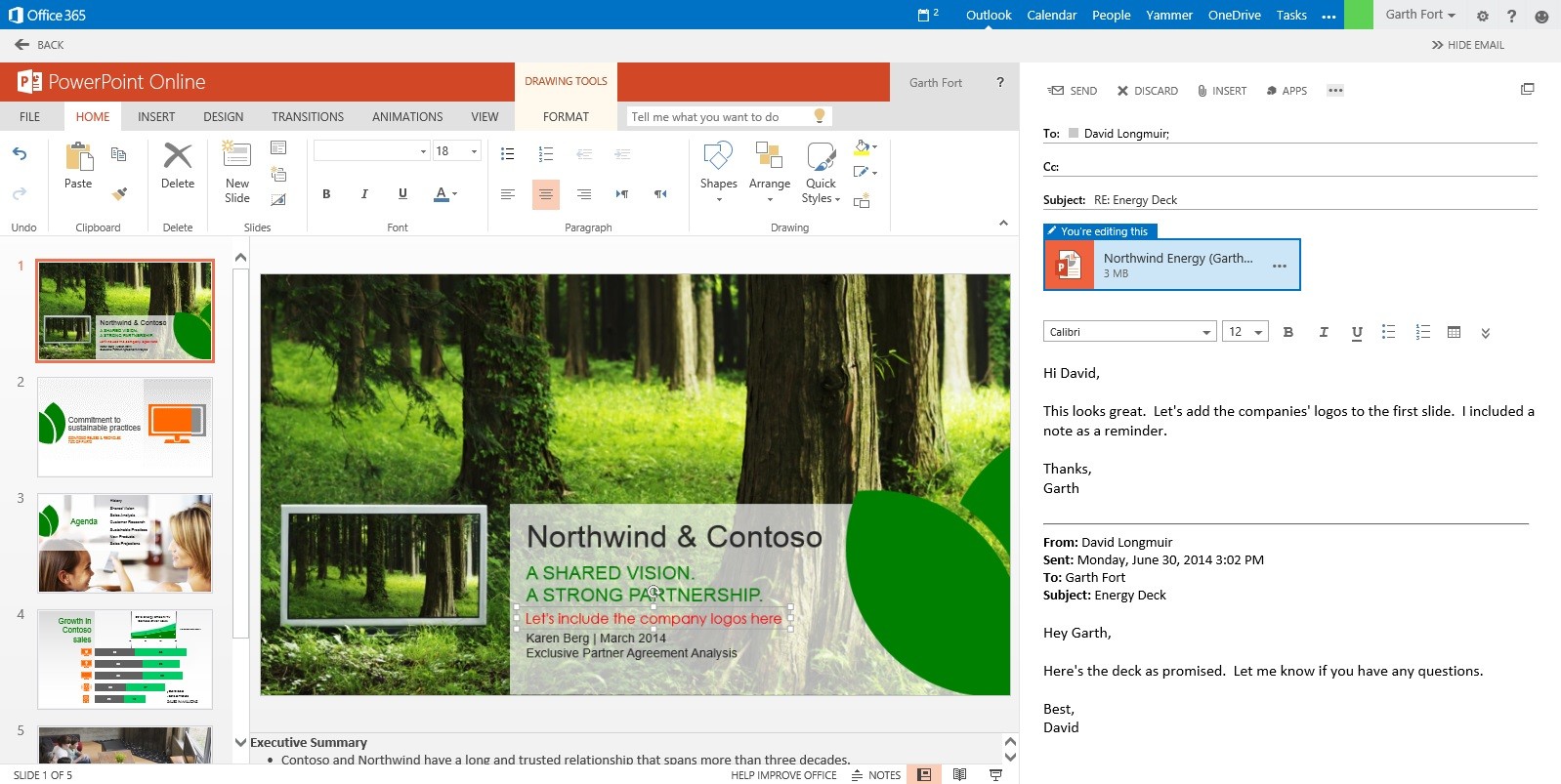Pop out the email in new window
The image size is (1561, 784).
(1528, 89)
